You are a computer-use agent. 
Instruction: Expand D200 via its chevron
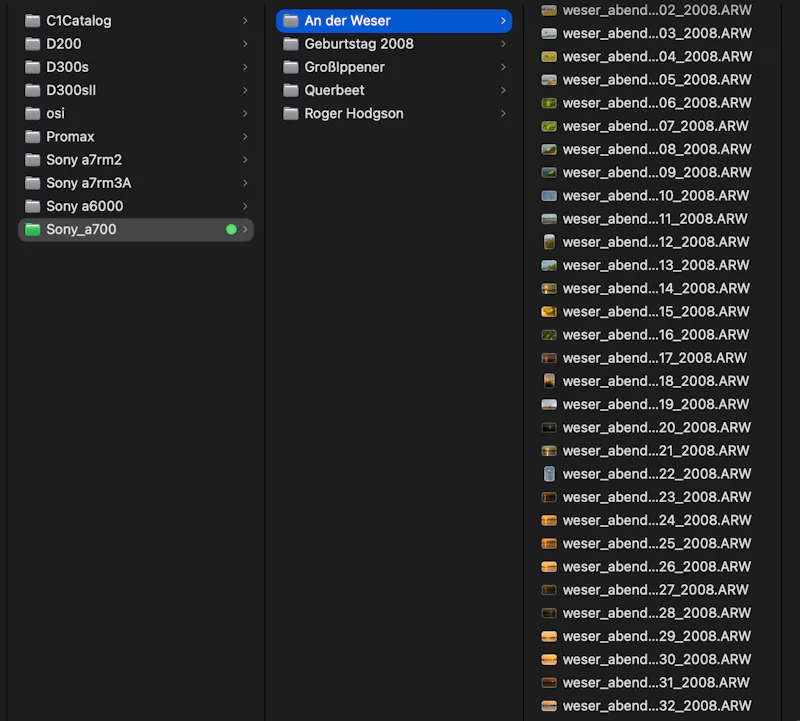click(x=245, y=44)
